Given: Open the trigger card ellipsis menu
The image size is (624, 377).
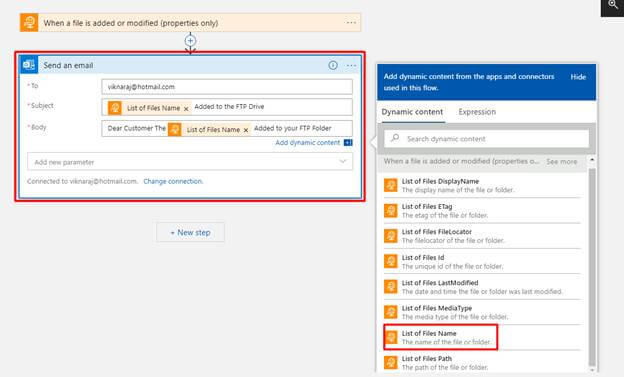Looking at the screenshot, I should (351, 23).
